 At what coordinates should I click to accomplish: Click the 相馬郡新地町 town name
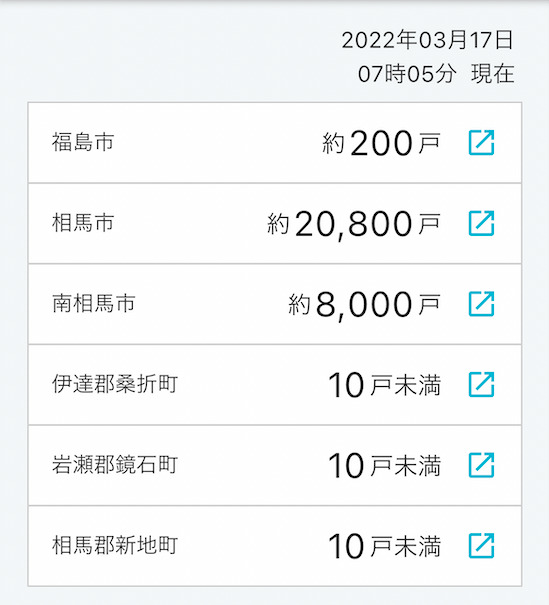pos(115,546)
